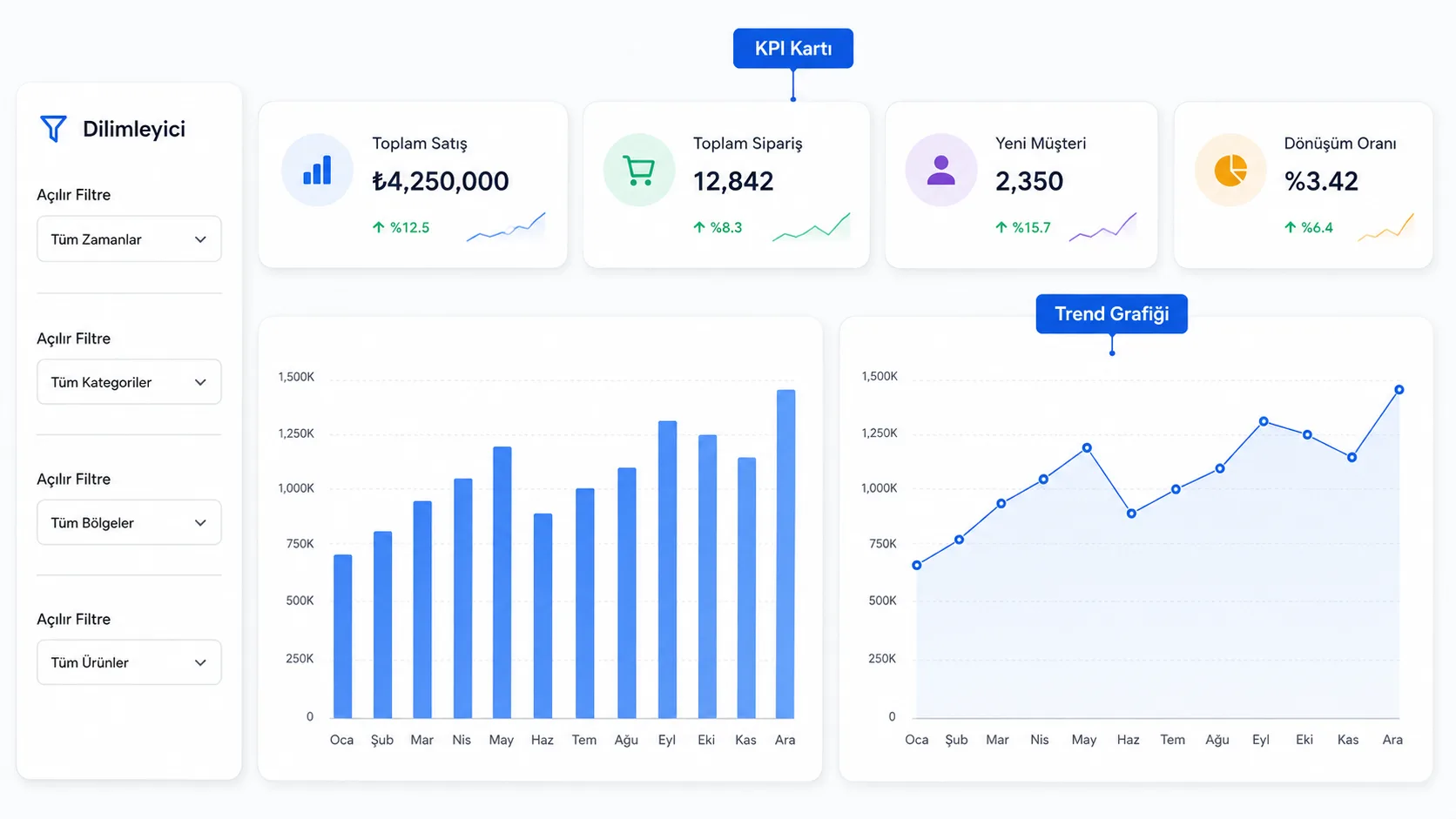
Task: Click the Yeni Müşteri value 2,350
Action: 1029,181
